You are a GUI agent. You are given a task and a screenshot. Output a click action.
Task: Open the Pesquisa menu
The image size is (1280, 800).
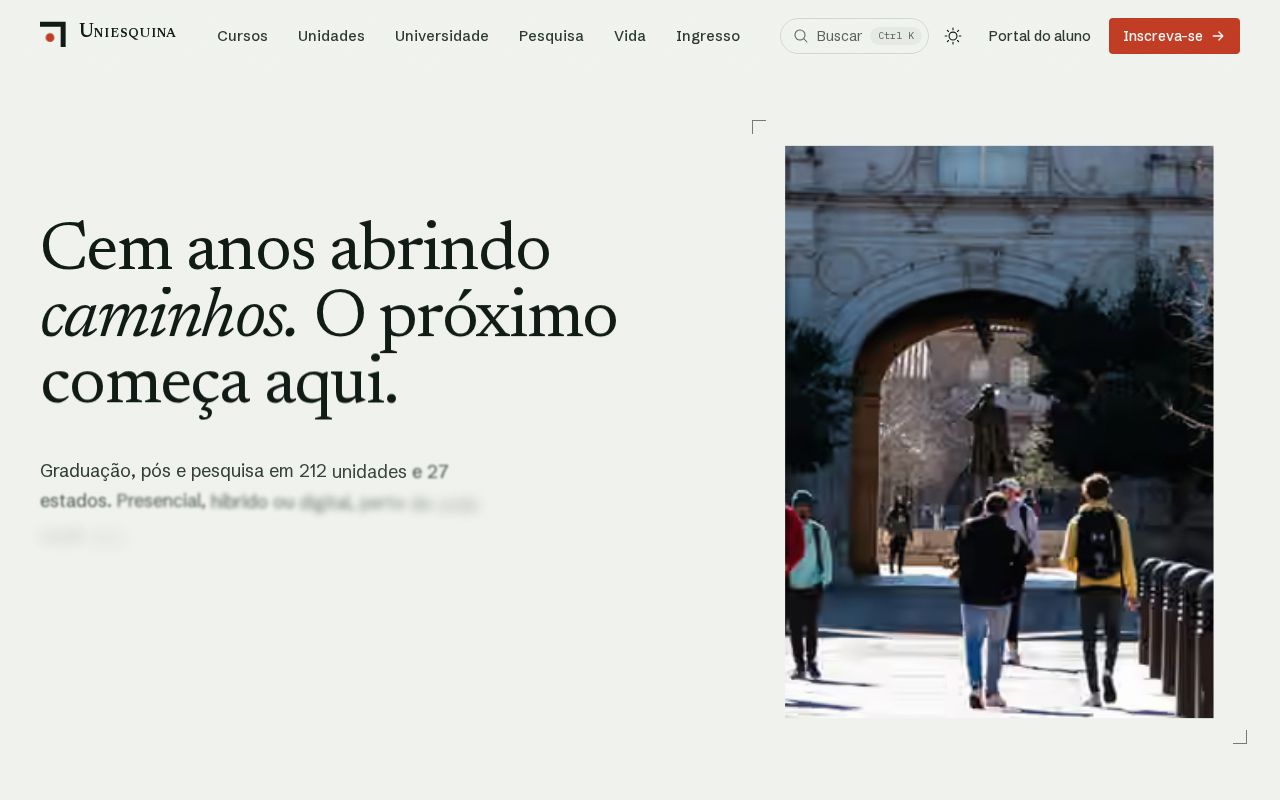click(551, 36)
